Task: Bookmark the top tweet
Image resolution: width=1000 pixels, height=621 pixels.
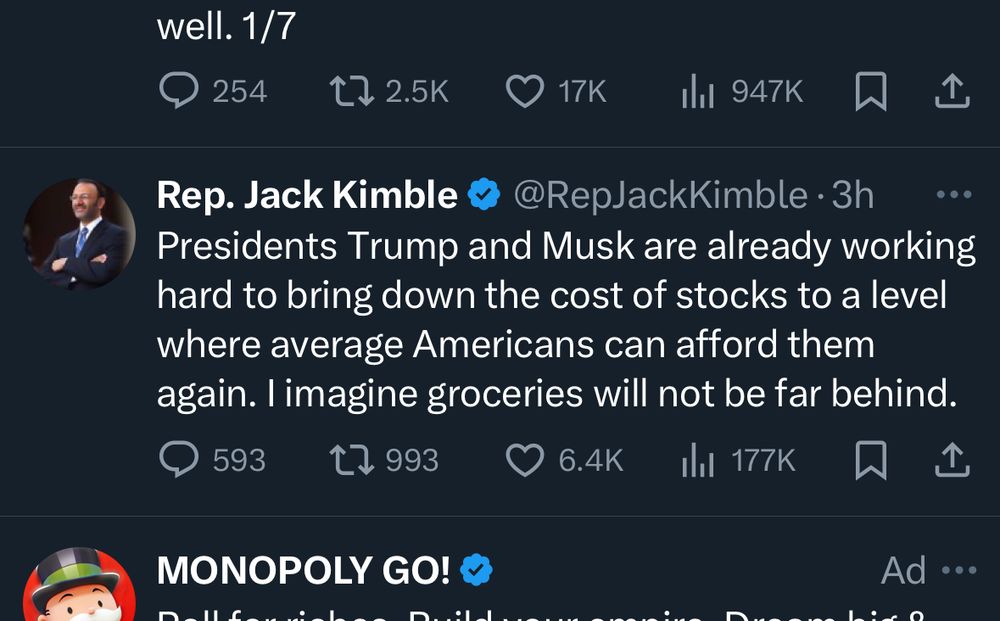Action: click(872, 90)
